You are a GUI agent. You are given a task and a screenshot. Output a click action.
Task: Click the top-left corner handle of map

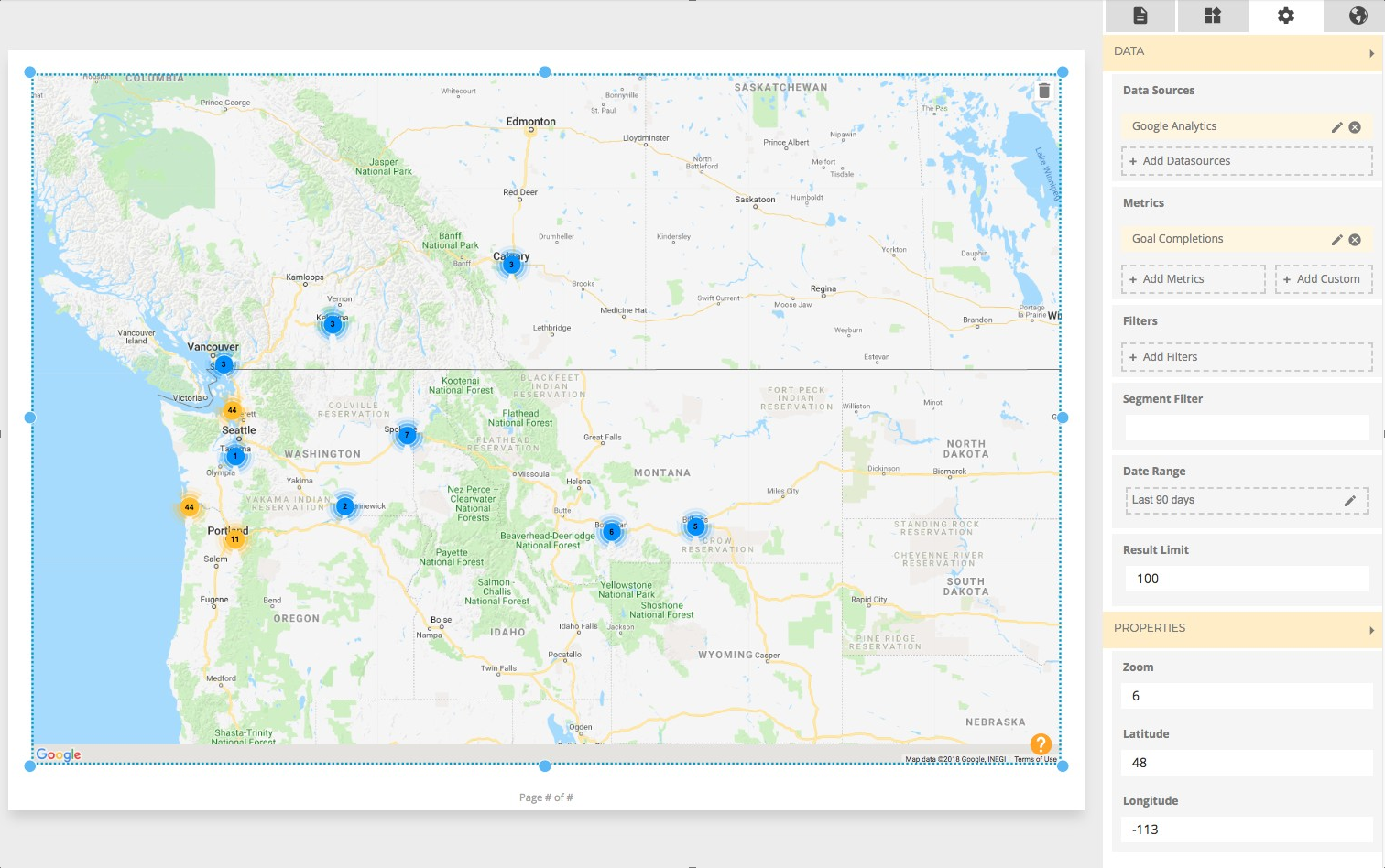pos(30,72)
